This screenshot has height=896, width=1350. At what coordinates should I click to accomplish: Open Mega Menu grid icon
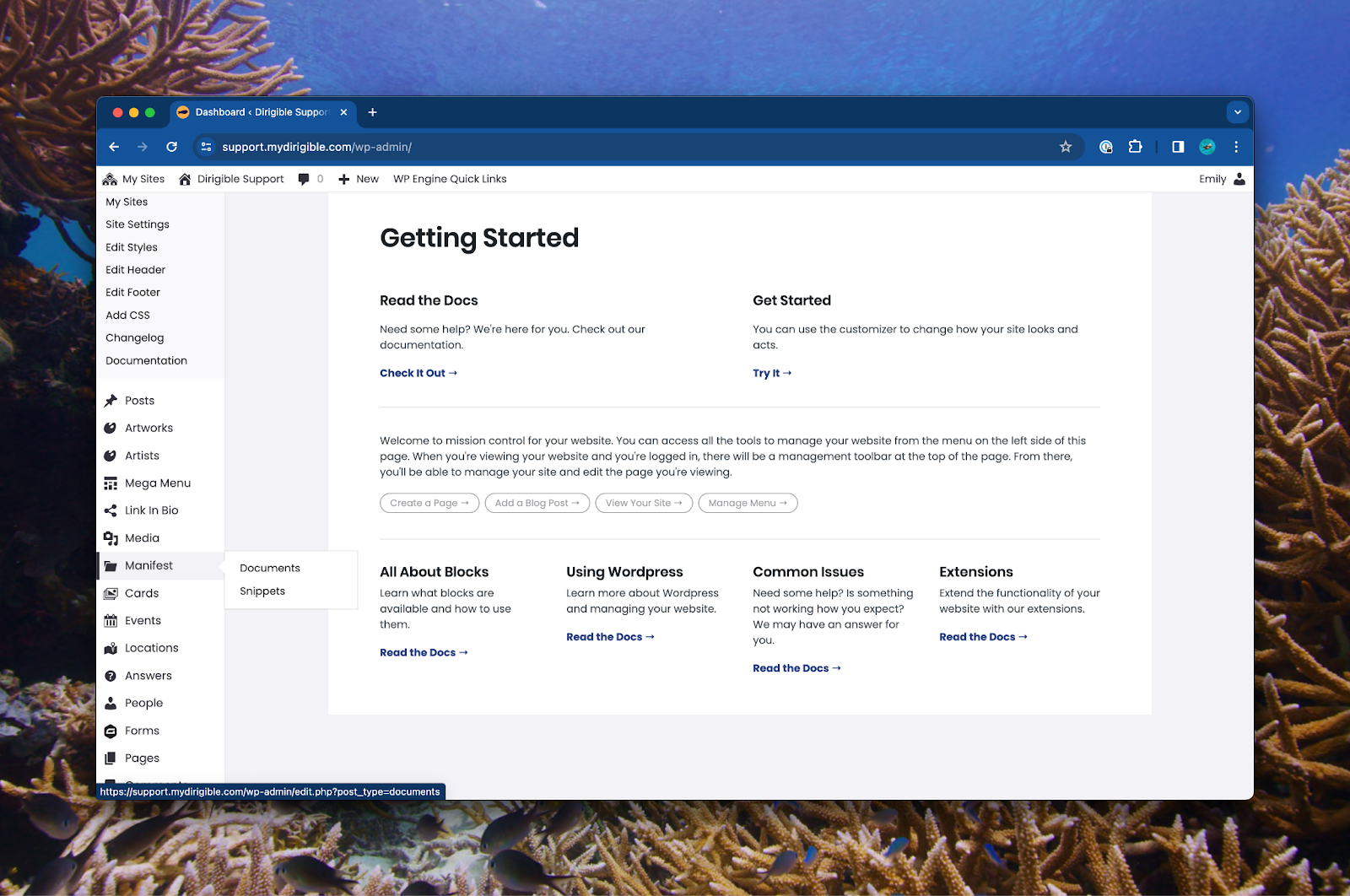(111, 483)
